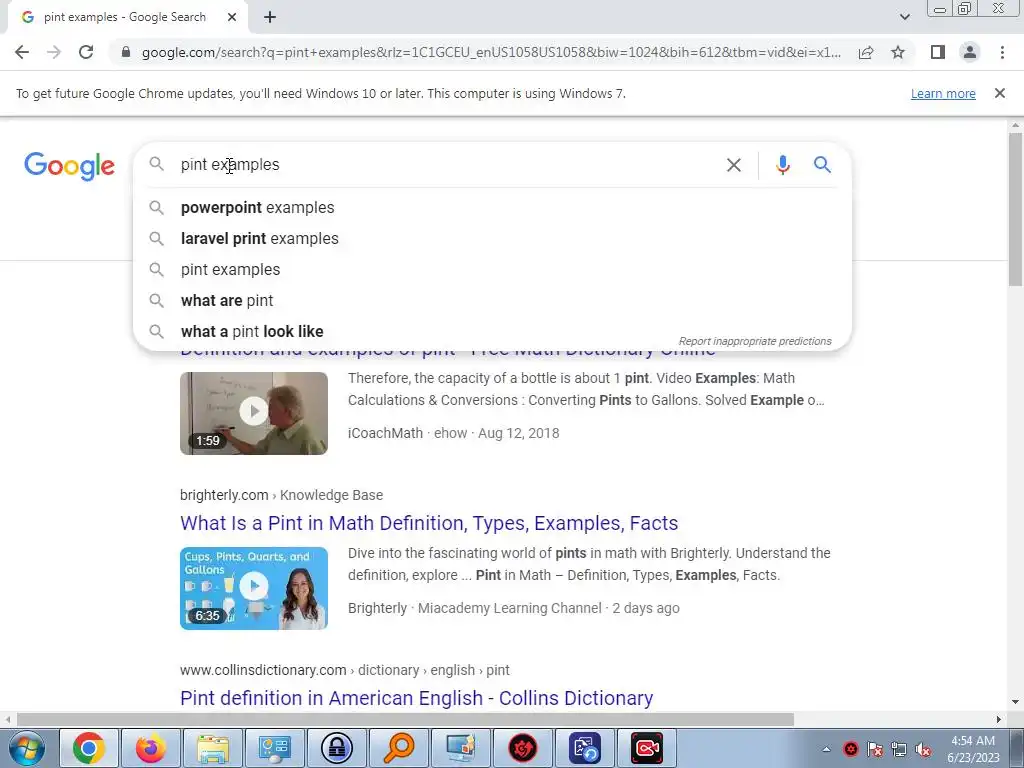The height and width of the screenshot is (768, 1024).
Task: Choose suggestion what are pint
Action: [x=492, y=300]
